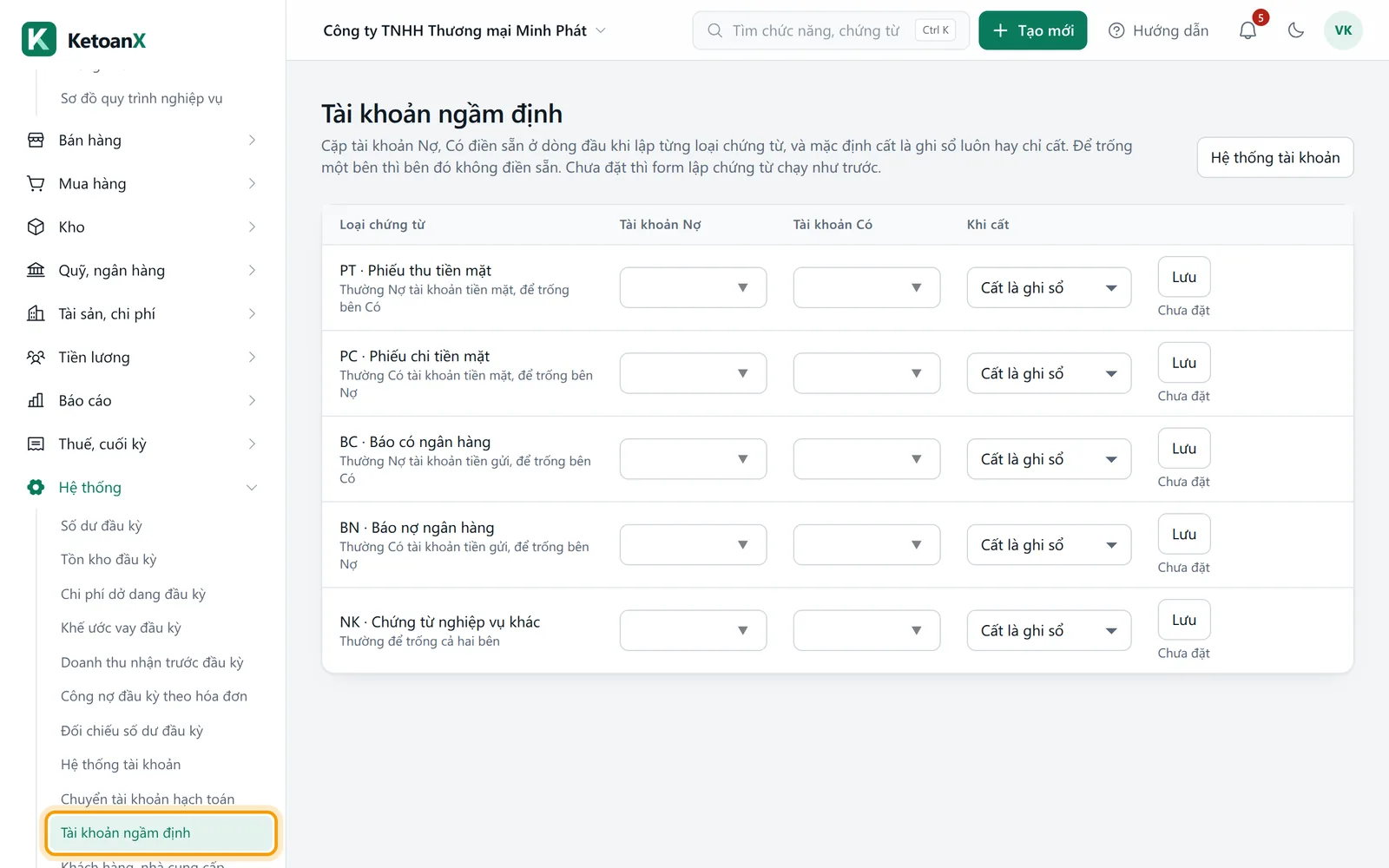Open Tài khoản Nợ dropdown for BN row

(x=693, y=545)
